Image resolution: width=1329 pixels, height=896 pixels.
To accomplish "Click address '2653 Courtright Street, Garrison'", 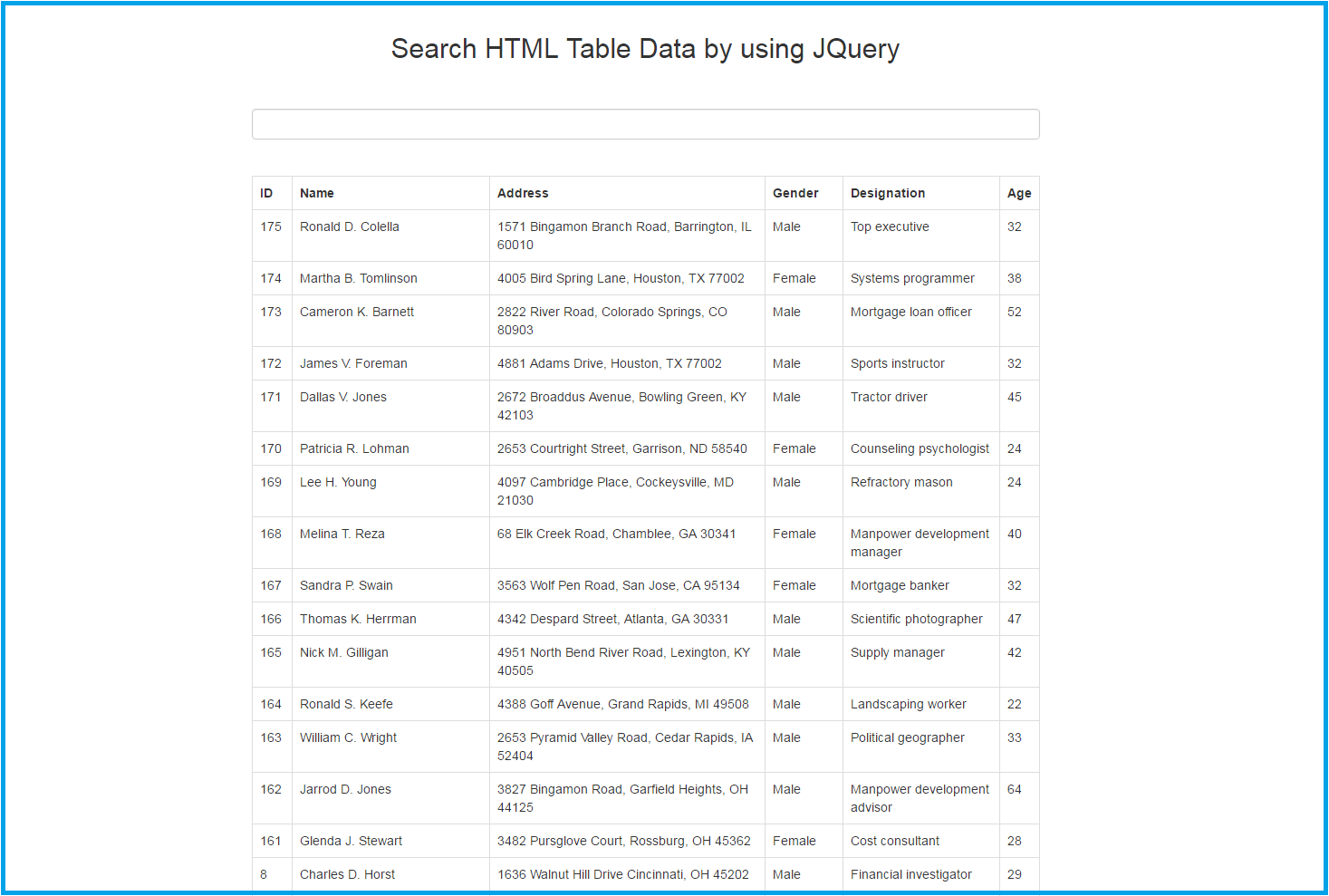I will tap(622, 448).
